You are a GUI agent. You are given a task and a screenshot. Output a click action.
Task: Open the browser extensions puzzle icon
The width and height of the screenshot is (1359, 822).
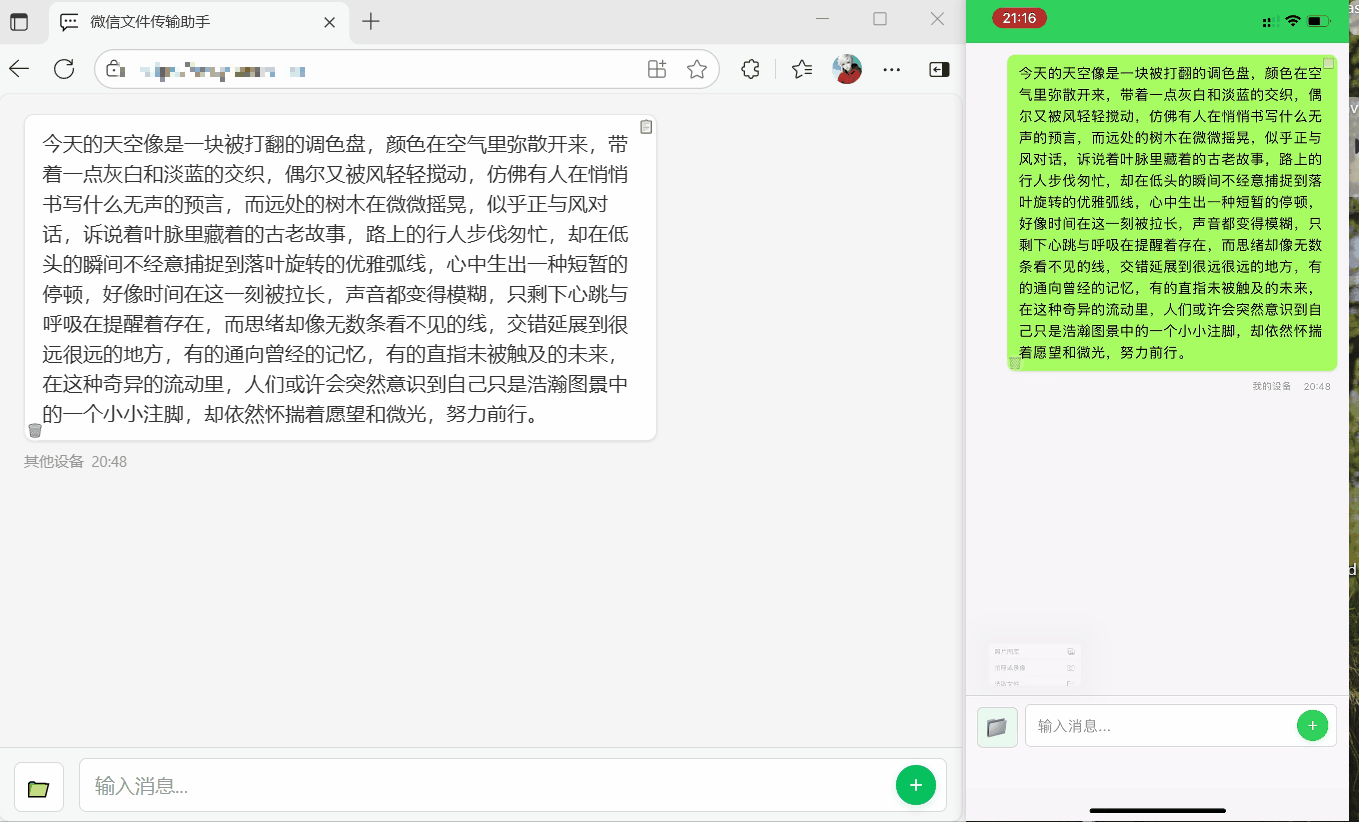(750, 69)
